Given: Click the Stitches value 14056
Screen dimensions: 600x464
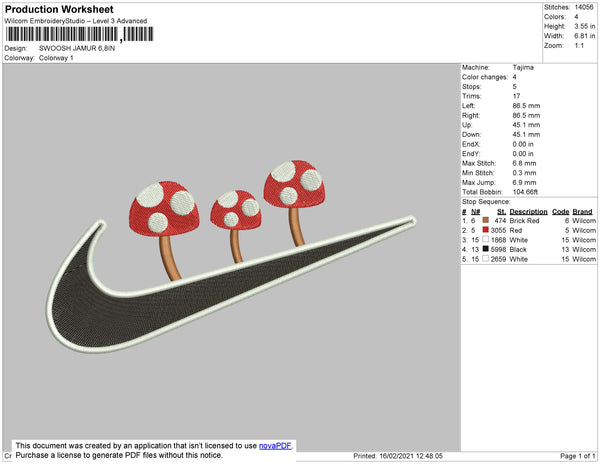Looking at the screenshot, I should (584, 7).
